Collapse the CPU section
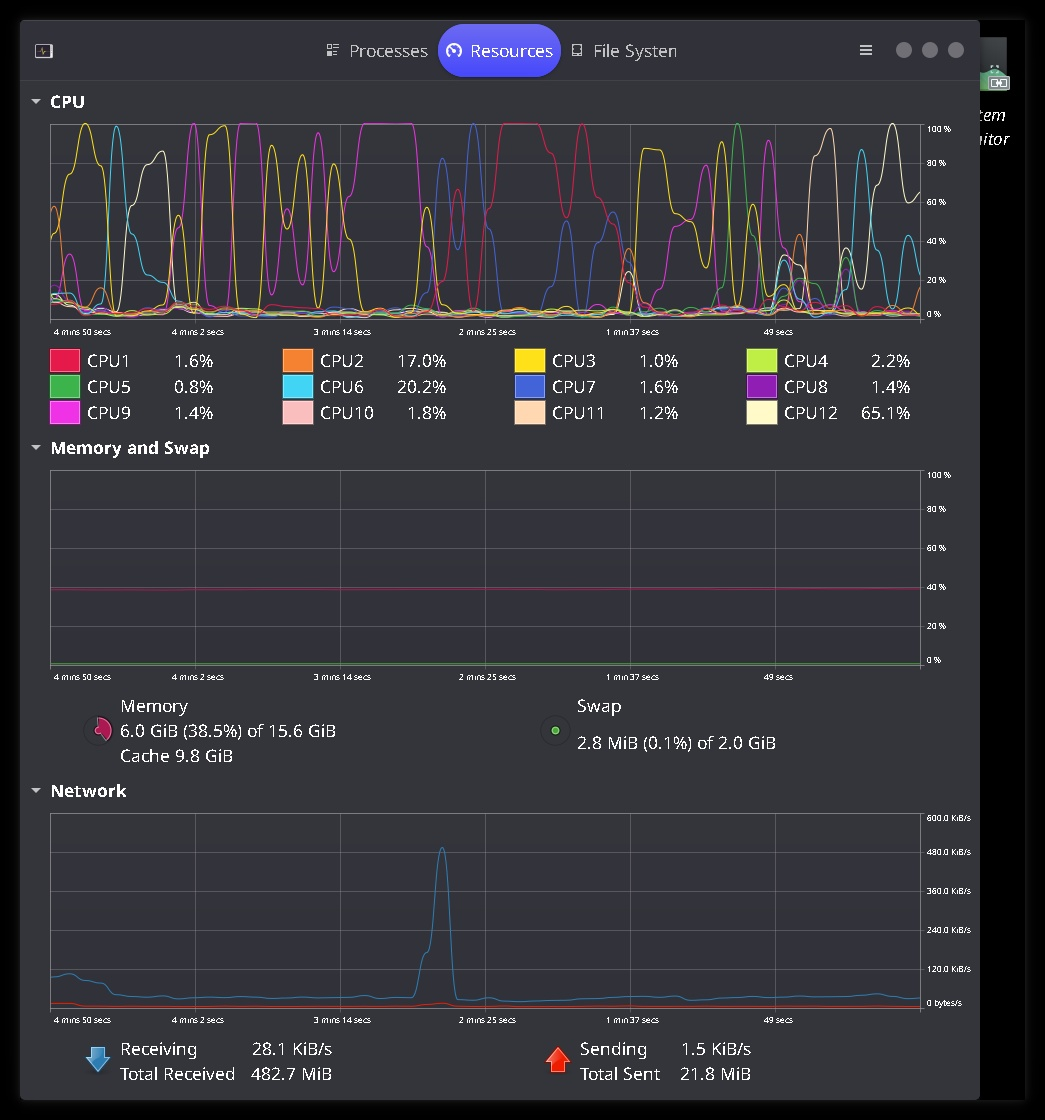Viewport: 1045px width, 1120px height. point(33,101)
